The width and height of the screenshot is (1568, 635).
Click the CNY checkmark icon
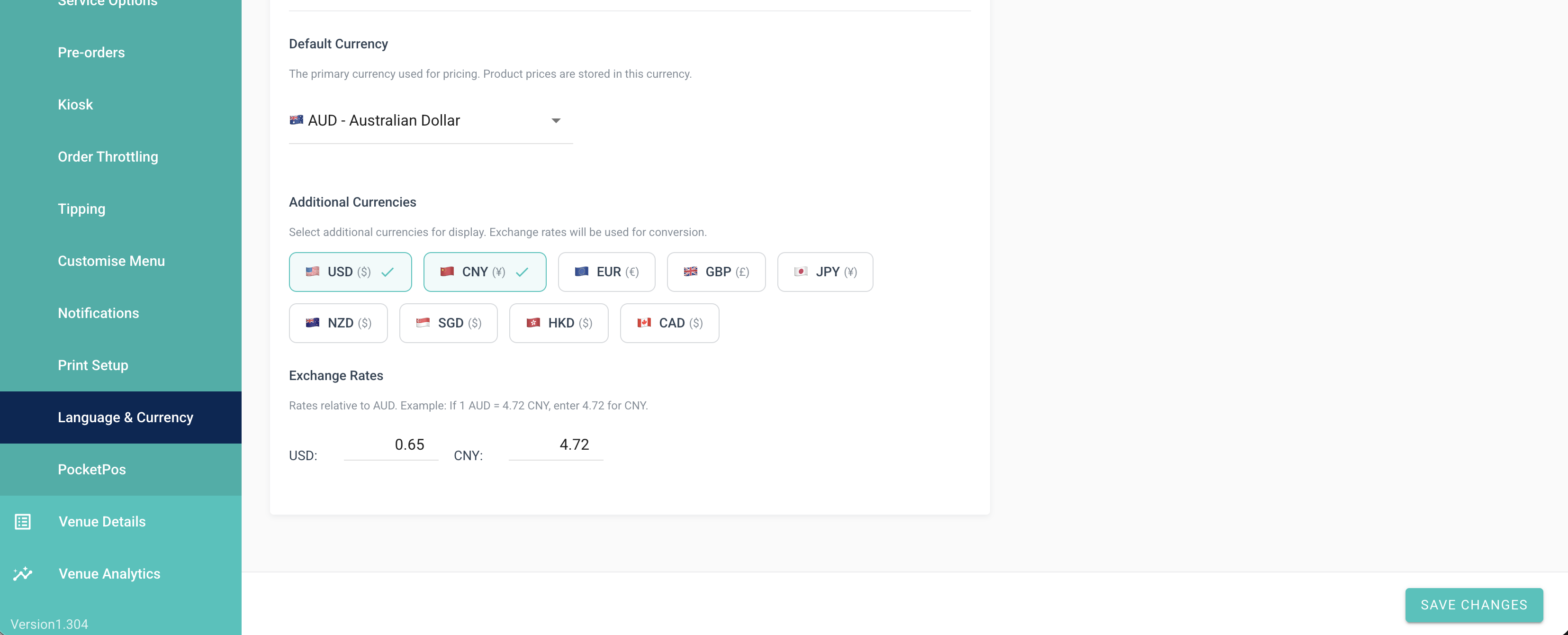tap(522, 272)
